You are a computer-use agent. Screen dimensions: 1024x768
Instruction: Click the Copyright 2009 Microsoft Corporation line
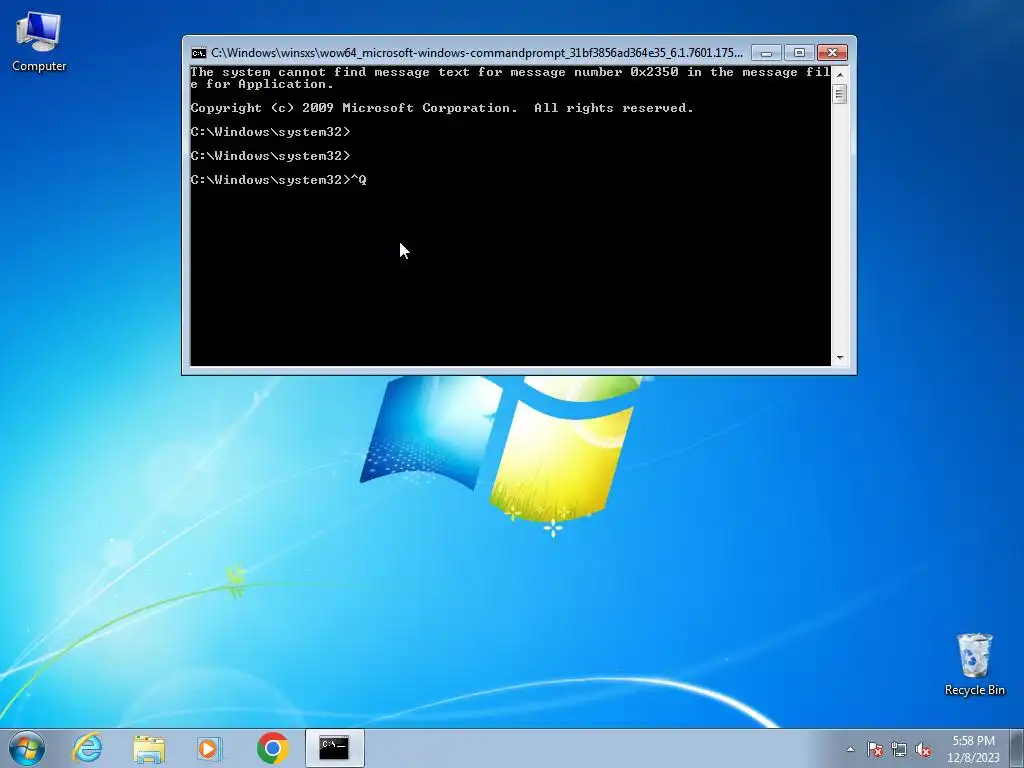(441, 108)
